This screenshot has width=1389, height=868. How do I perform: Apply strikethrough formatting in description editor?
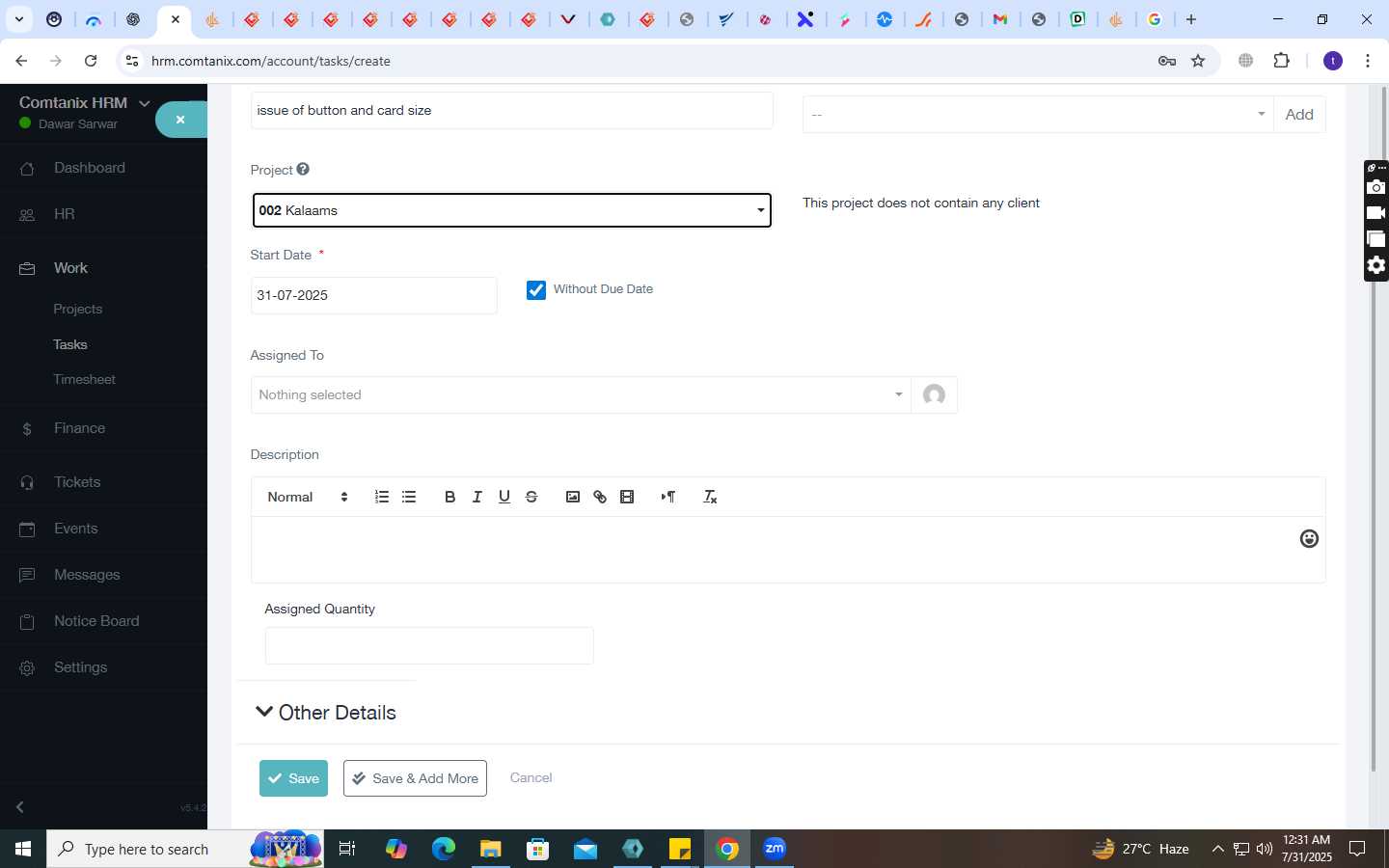pos(531,497)
